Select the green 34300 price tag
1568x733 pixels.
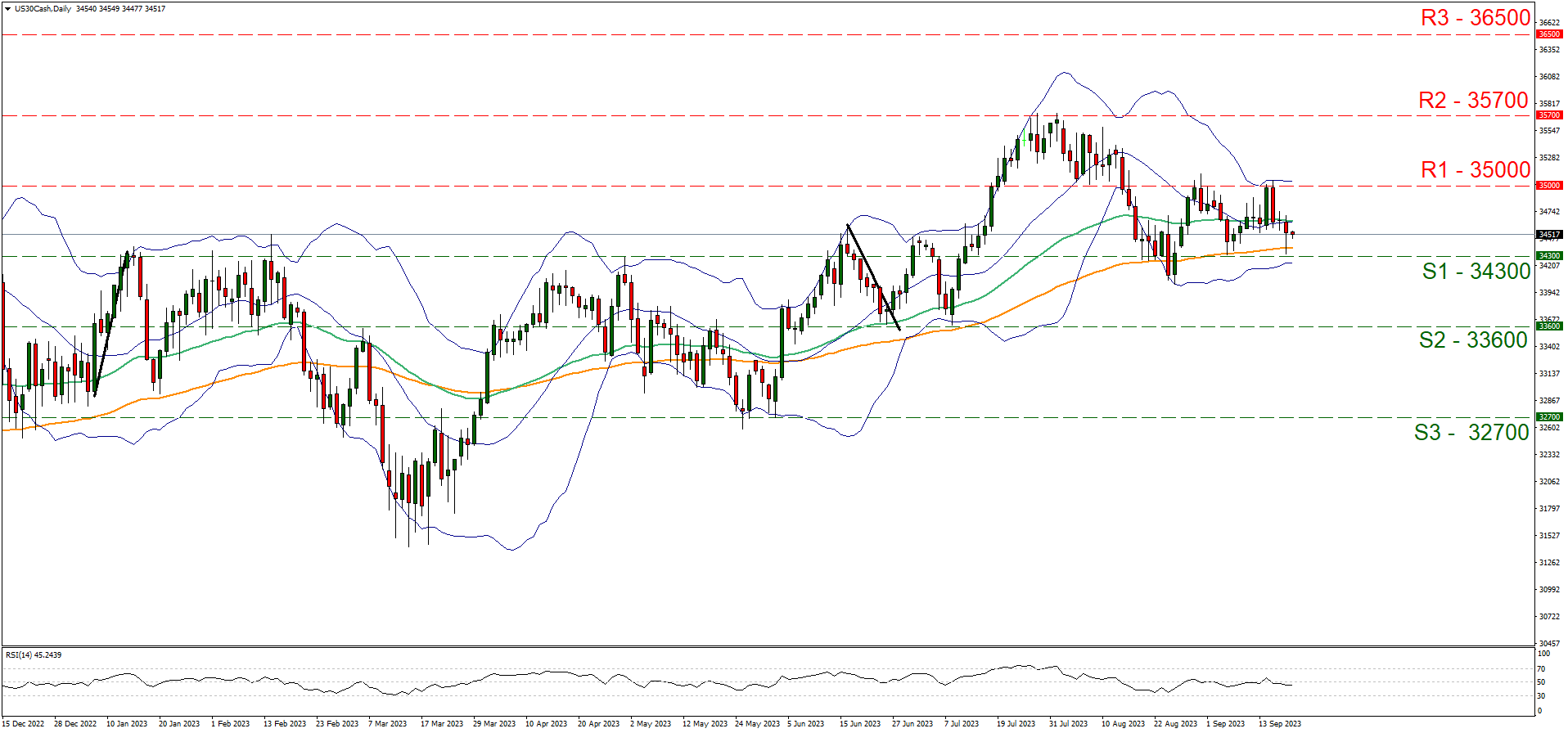tap(1548, 256)
